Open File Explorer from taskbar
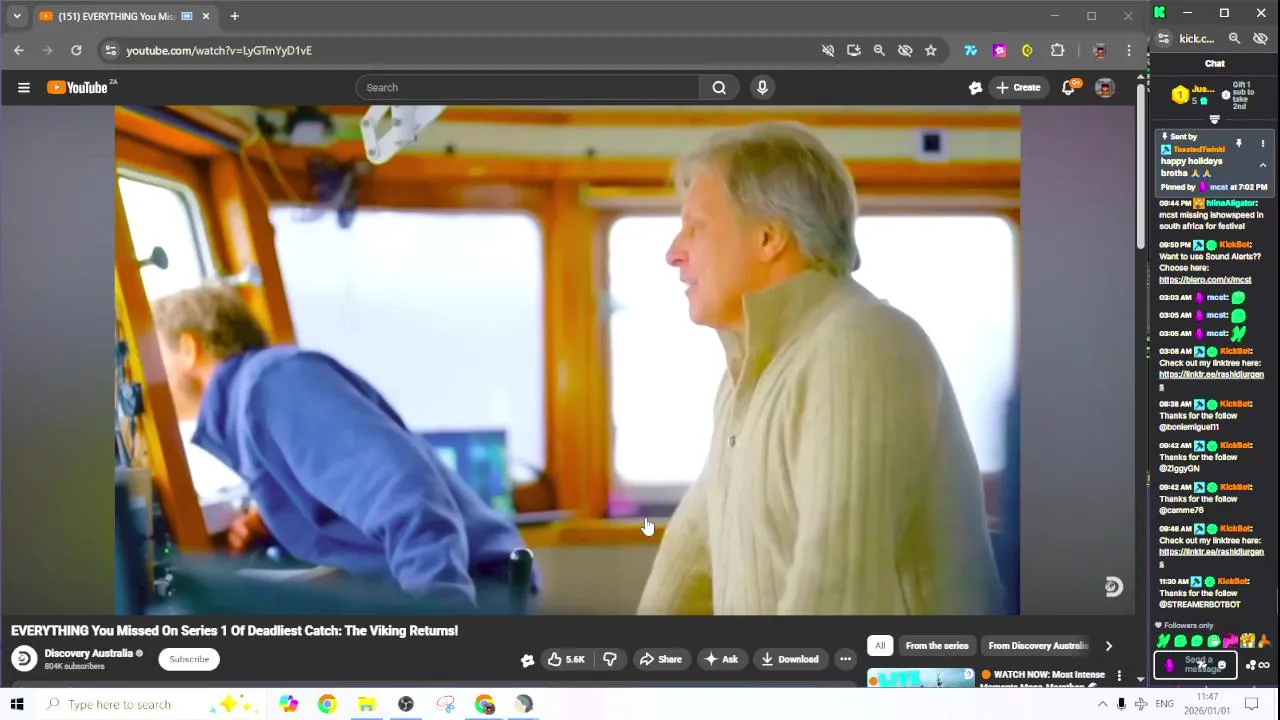This screenshot has height=720, width=1280. [366, 704]
